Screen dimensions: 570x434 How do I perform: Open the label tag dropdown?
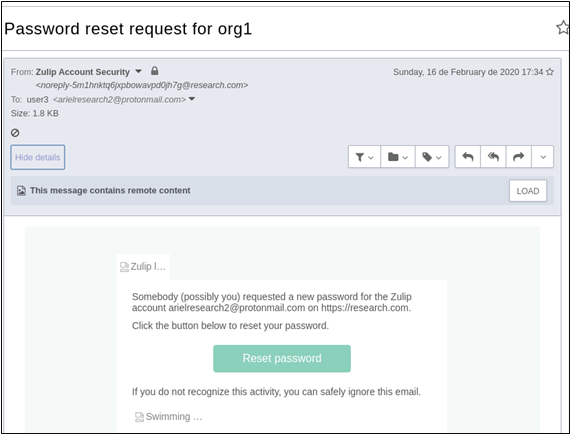tap(432, 157)
